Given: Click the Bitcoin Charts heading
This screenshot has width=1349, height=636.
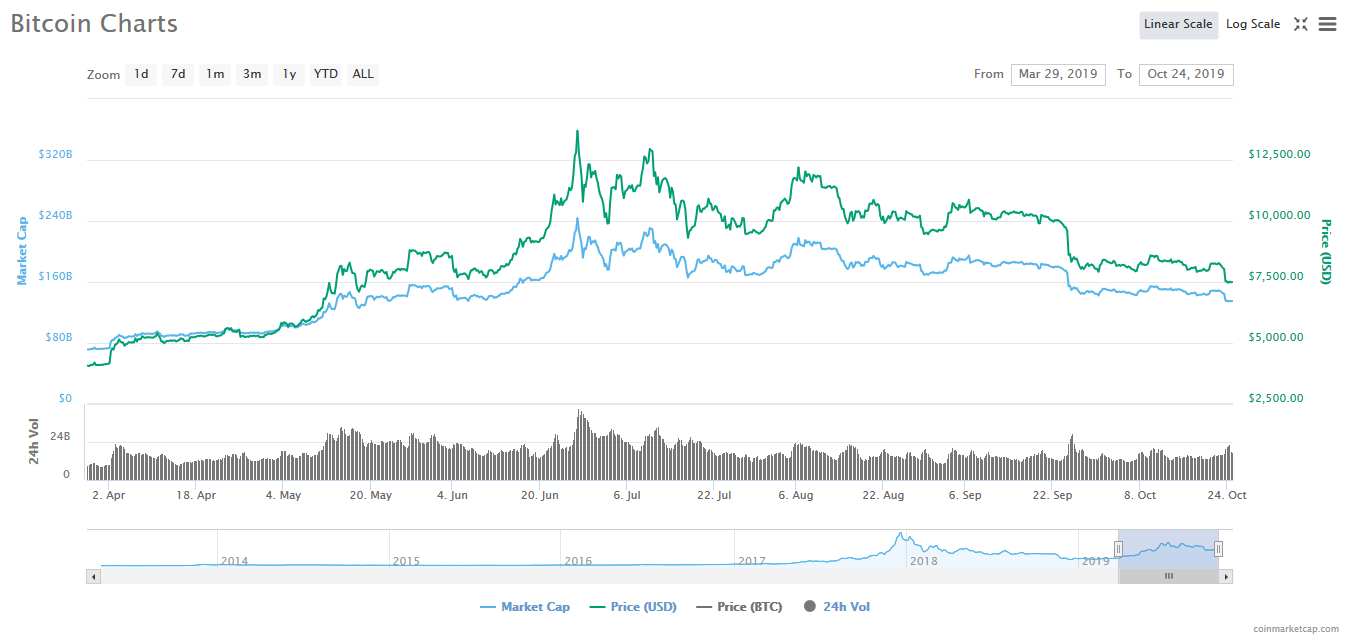Looking at the screenshot, I should pyautogui.click(x=94, y=23).
